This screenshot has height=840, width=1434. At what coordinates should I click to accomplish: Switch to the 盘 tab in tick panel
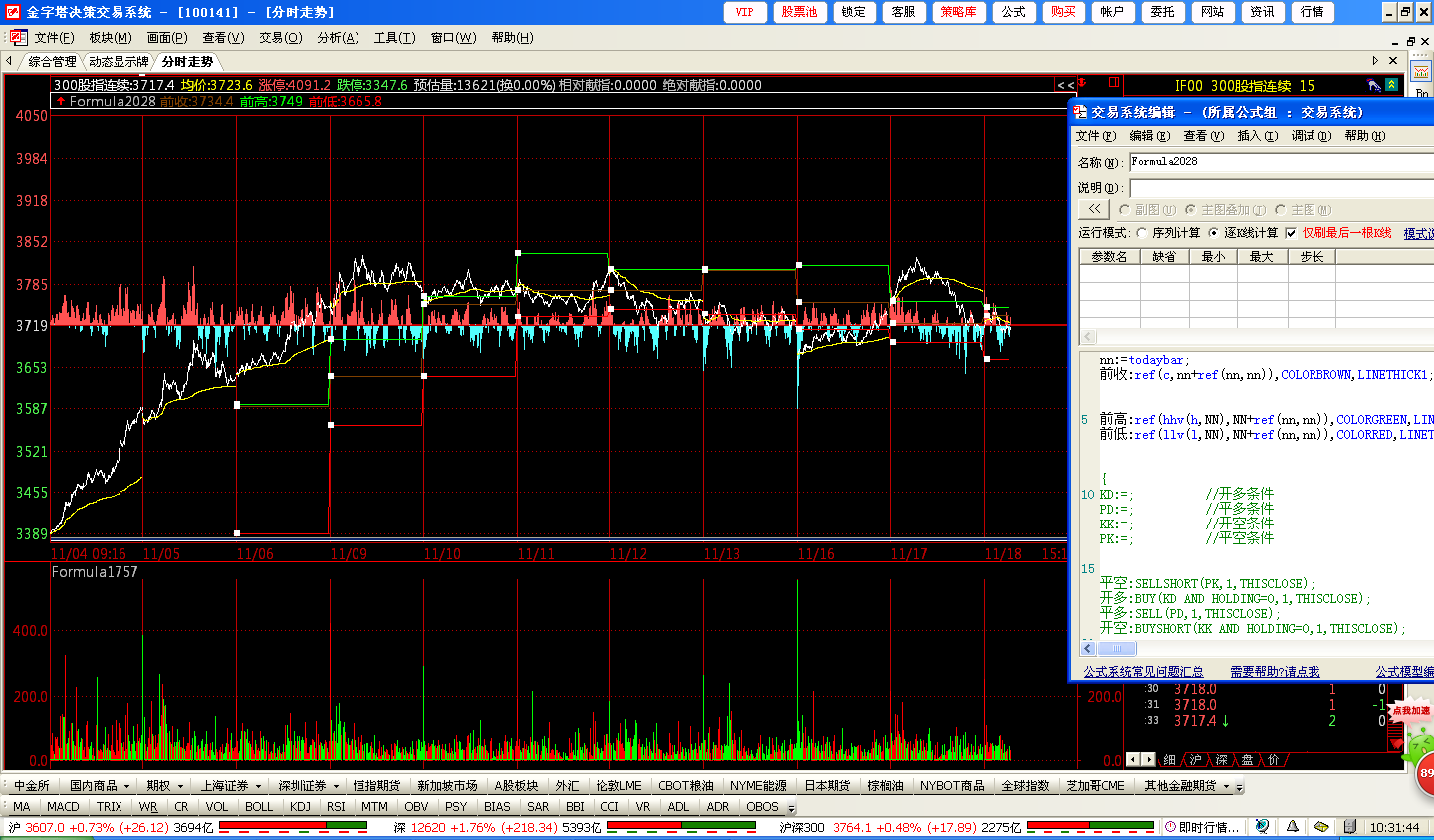point(1248,760)
